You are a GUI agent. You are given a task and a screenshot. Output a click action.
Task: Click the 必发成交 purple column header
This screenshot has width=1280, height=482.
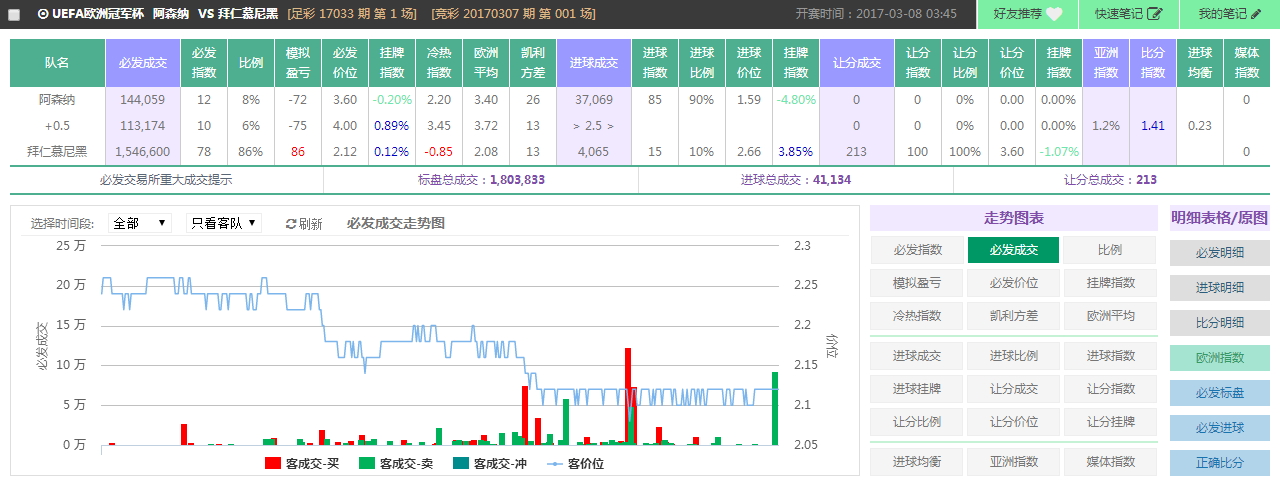point(143,63)
